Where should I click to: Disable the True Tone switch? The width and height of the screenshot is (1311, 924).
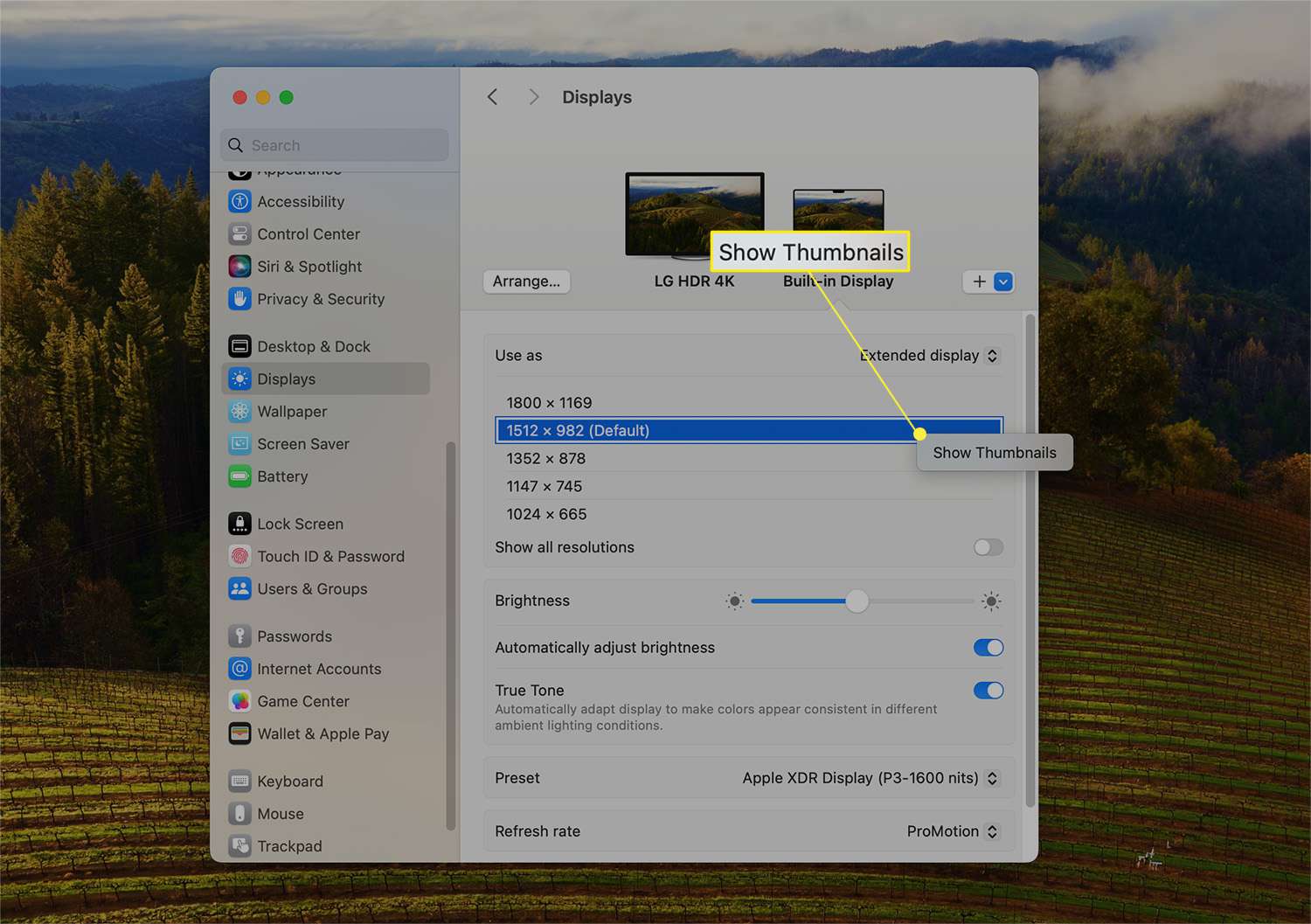click(988, 691)
